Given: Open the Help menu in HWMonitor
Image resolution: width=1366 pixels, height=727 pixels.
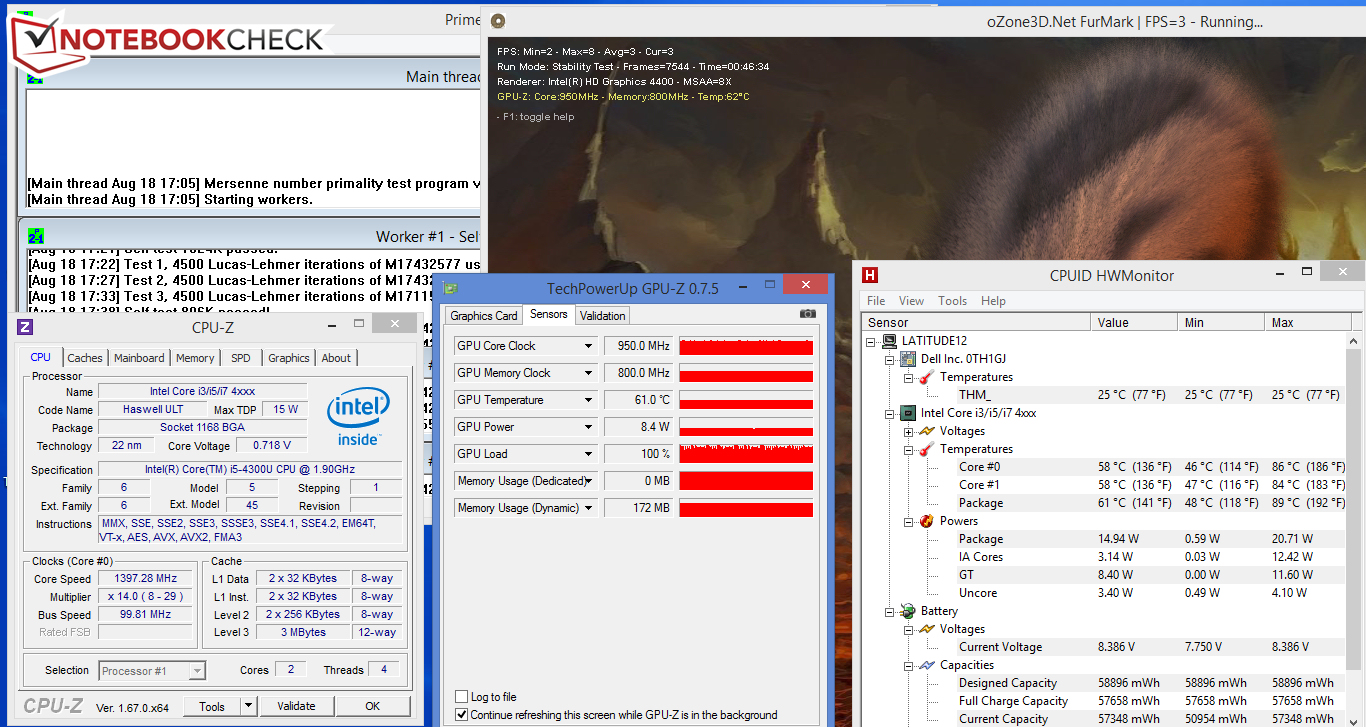Looking at the screenshot, I should [993, 301].
